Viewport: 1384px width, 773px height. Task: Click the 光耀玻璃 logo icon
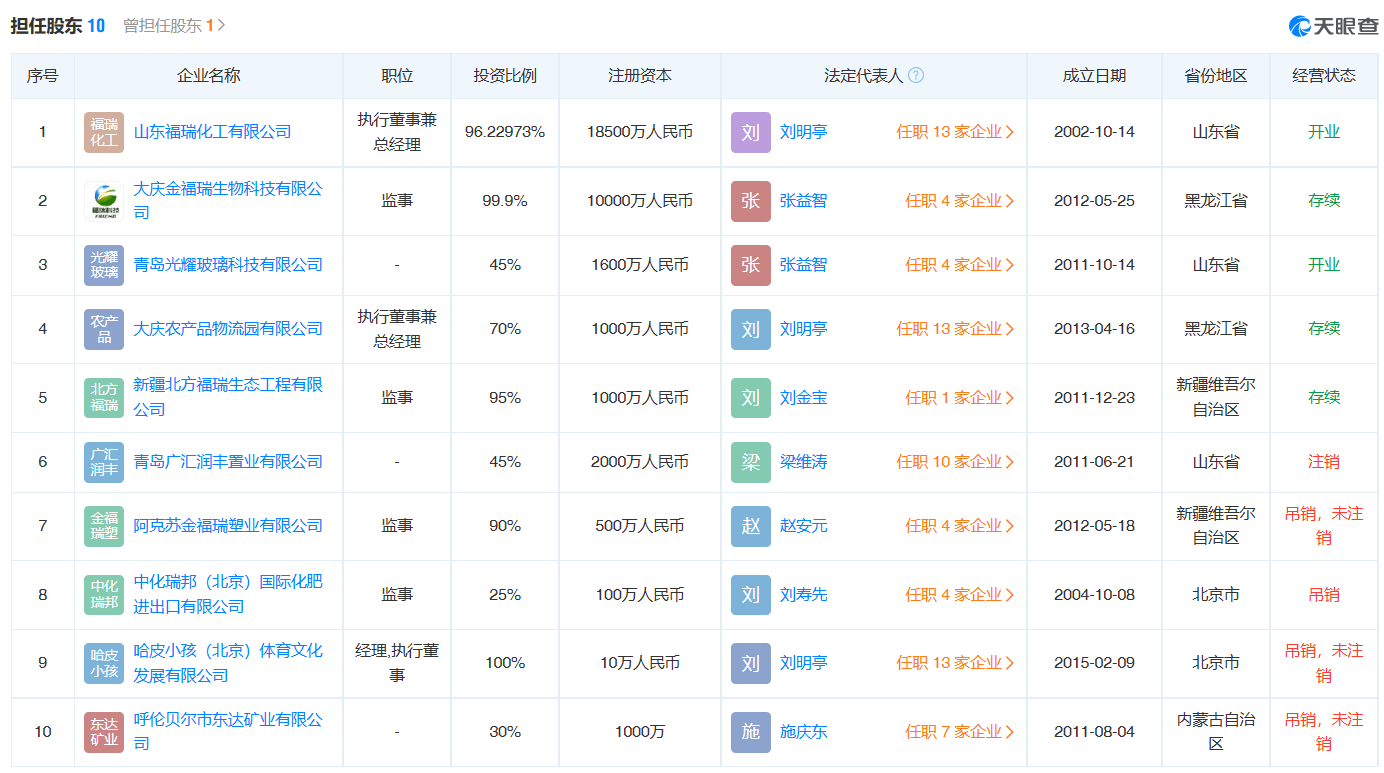click(104, 265)
